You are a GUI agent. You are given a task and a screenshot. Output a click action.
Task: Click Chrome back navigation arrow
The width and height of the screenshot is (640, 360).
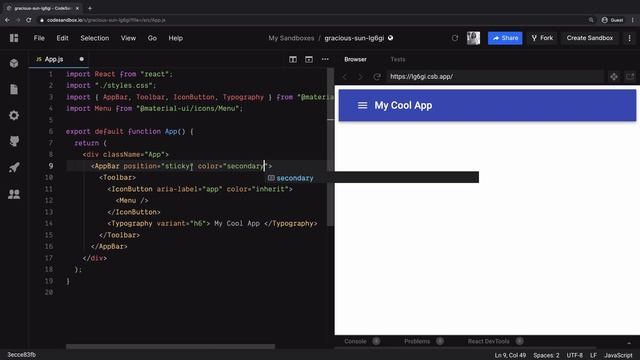[x=7, y=20]
